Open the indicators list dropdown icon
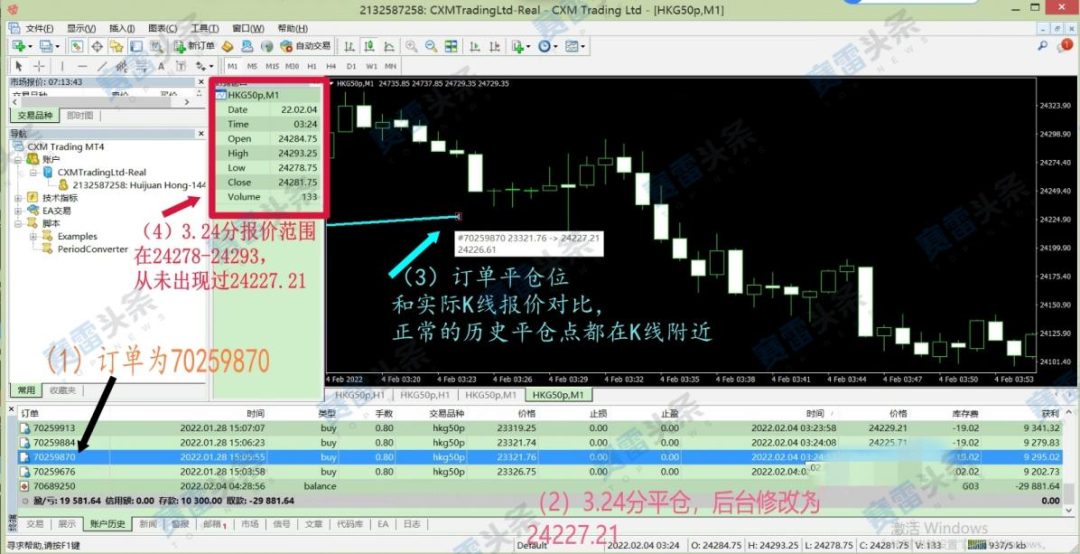 [x=520, y=46]
